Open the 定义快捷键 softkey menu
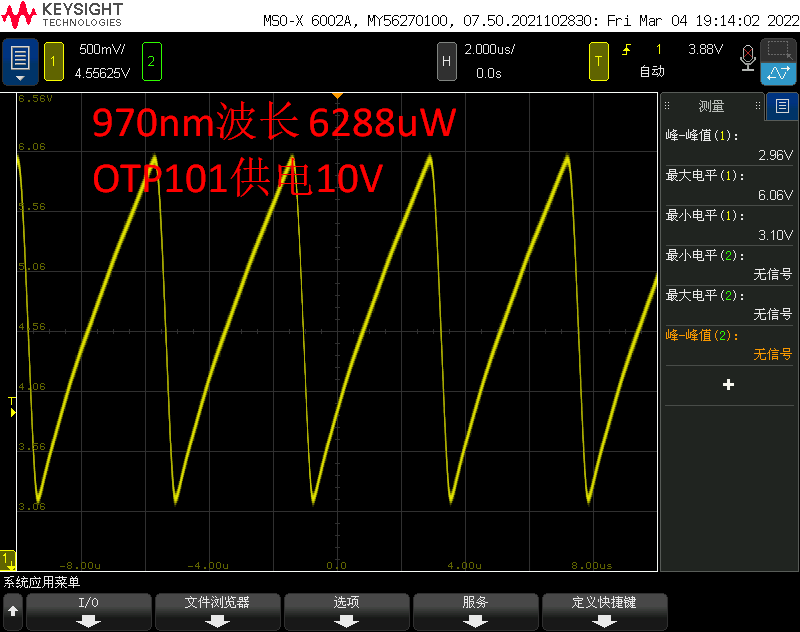 (x=605, y=612)
